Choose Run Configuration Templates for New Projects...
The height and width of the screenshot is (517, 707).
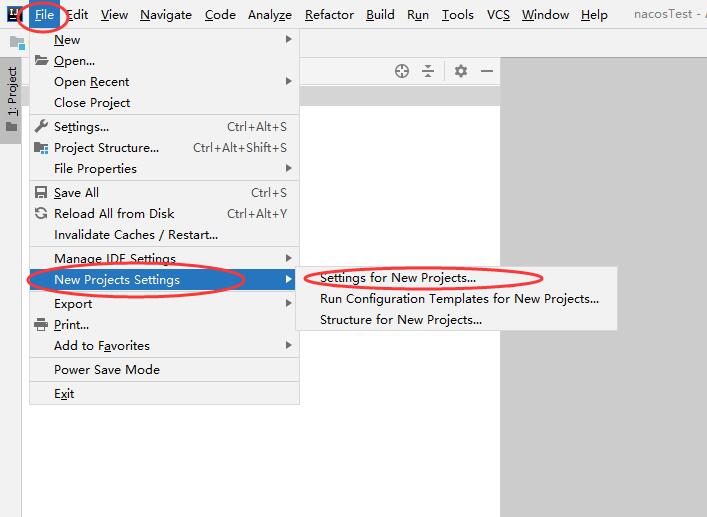pyautogui.click(x=456, y=299)
